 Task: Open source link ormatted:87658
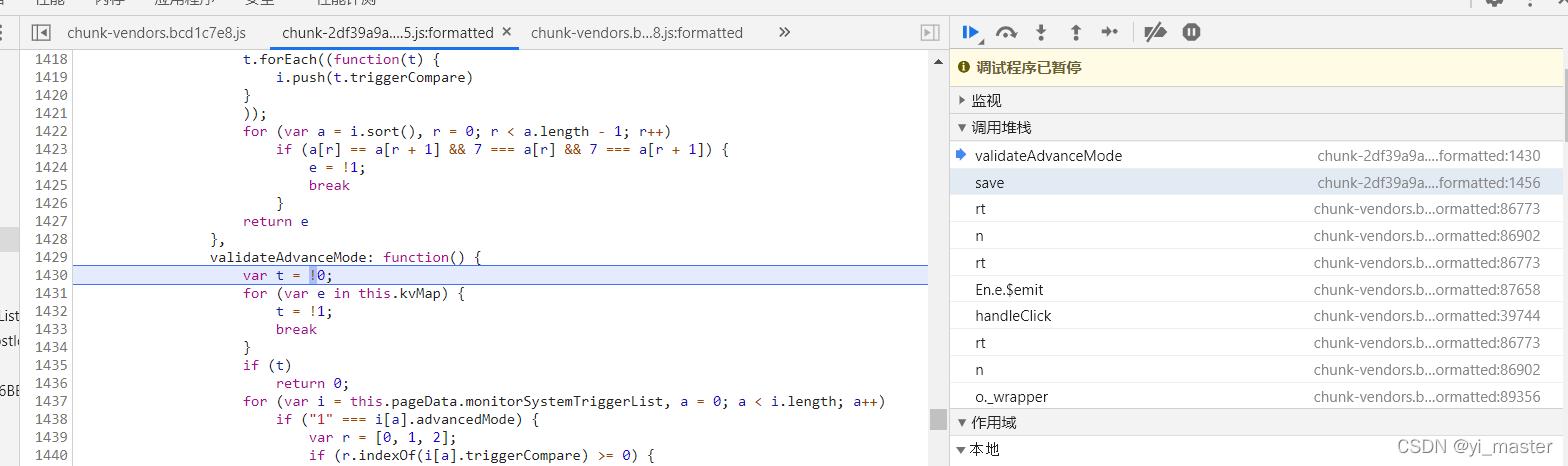pyautogui.click(x=1427, y=289)
